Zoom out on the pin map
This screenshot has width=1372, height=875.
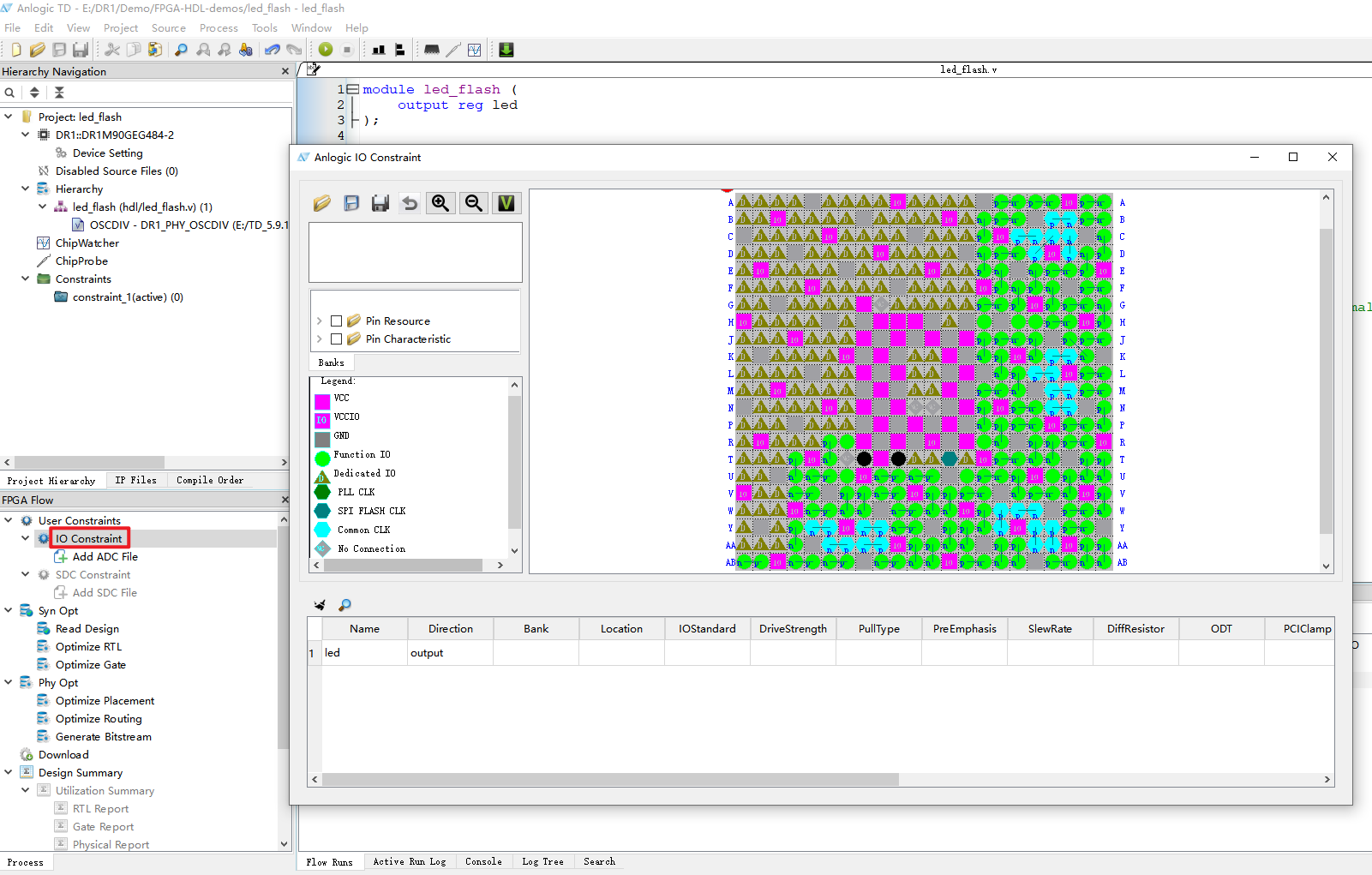tap(474, 203)
